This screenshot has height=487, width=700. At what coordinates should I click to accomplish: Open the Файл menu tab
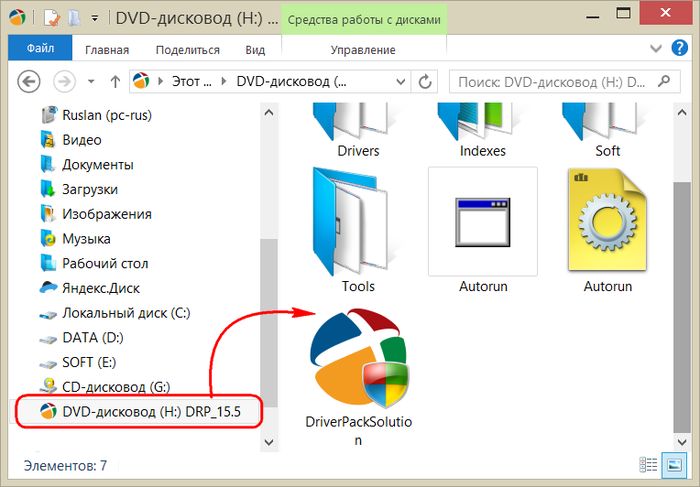coord(41,48)
